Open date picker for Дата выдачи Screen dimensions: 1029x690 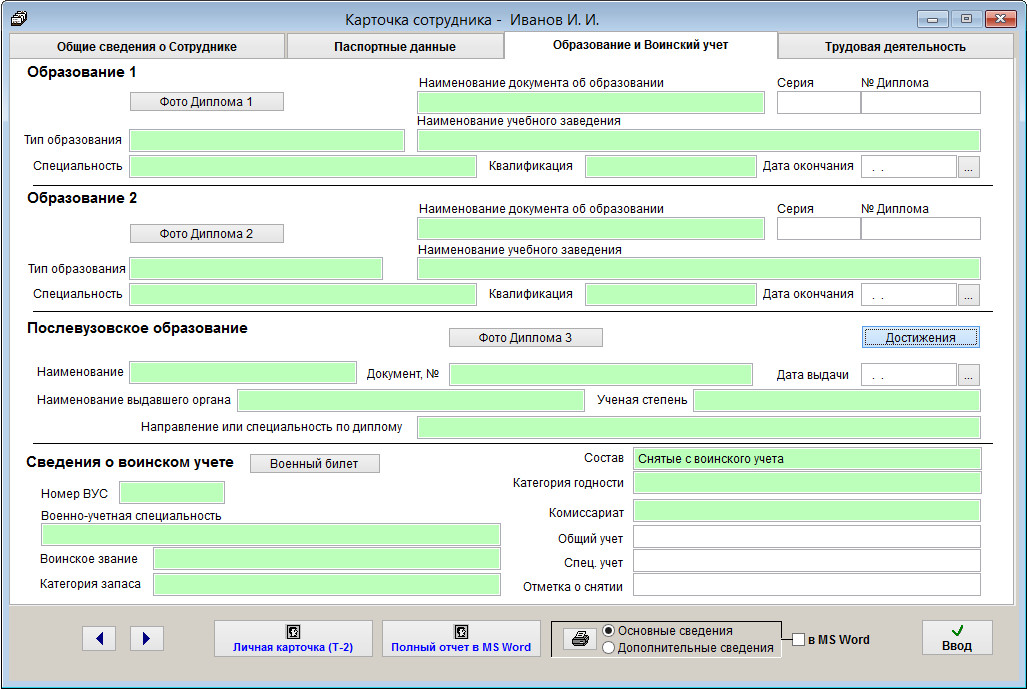tap(969, 376)
